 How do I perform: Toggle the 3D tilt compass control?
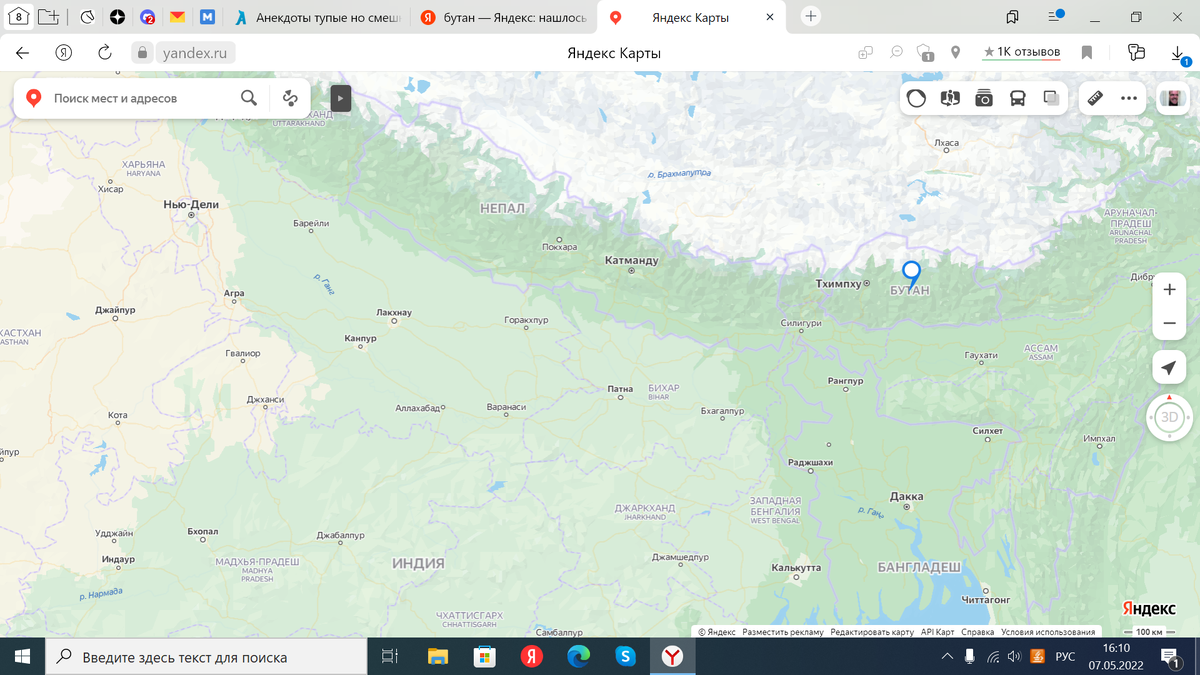click(x=1169, y=418)
